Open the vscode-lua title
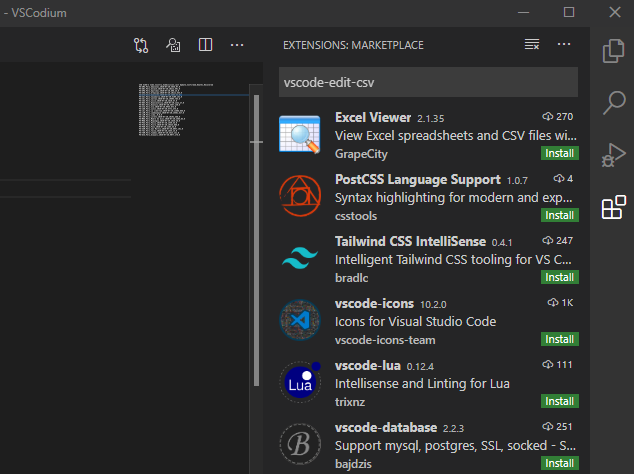This screenshot has width=634, height=474. [368, 366]
